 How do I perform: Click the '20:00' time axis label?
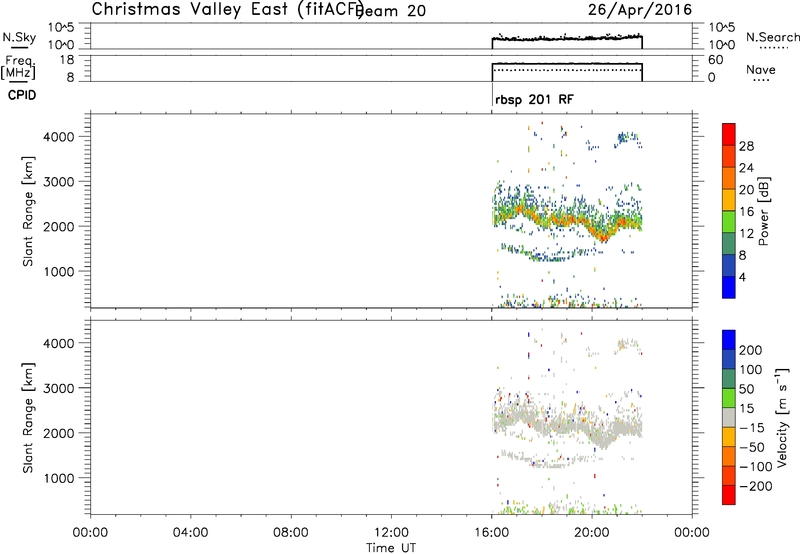click(x=592, y=533)
